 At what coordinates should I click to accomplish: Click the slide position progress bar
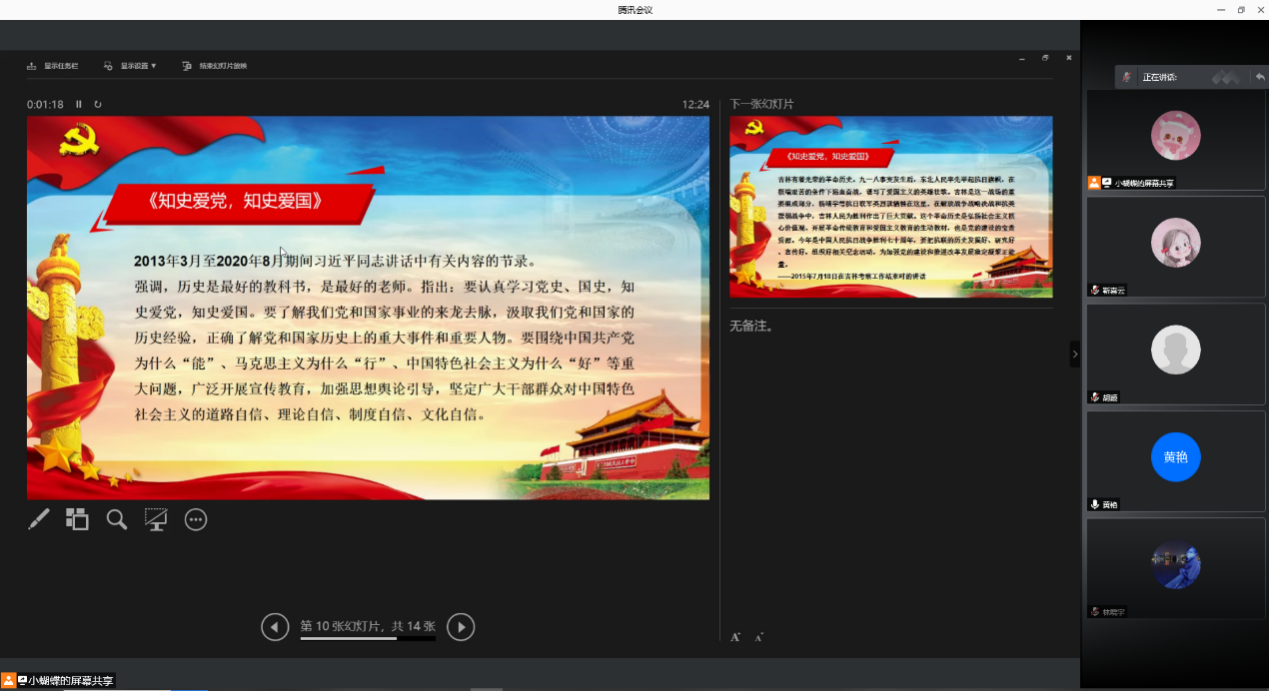367,638
